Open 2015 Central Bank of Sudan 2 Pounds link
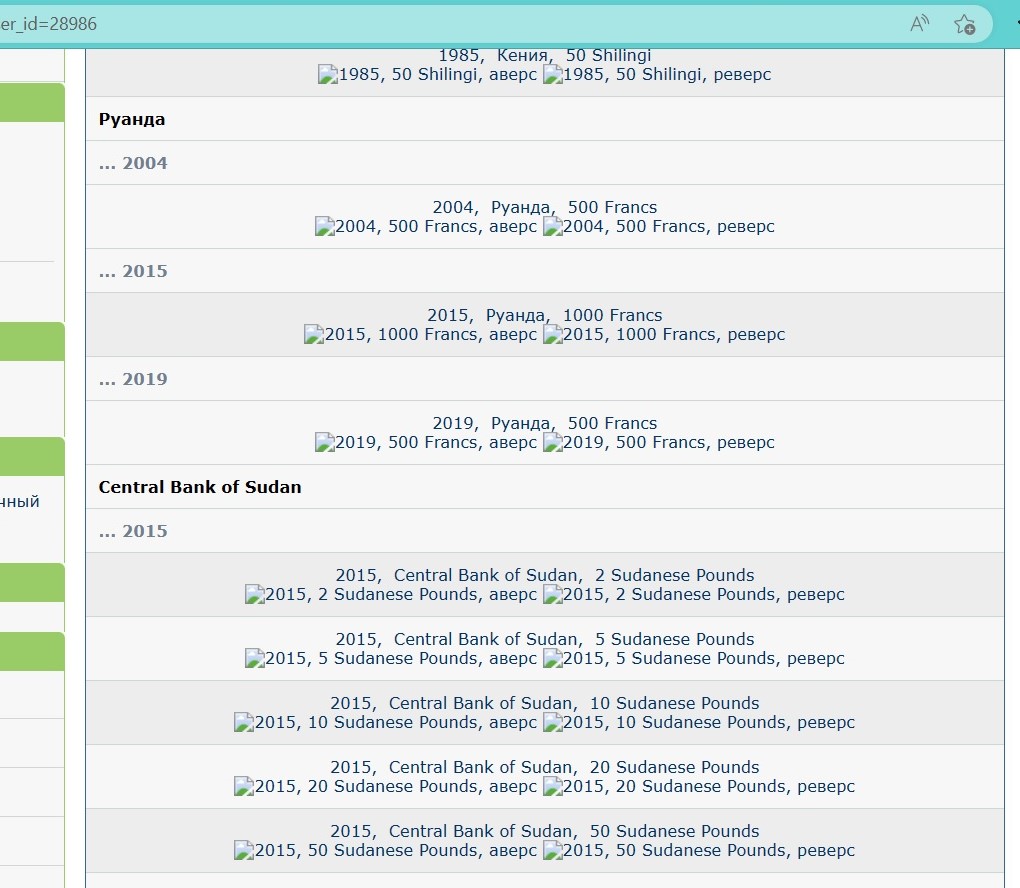1020x888 pixels. click(x=544, y=575)
